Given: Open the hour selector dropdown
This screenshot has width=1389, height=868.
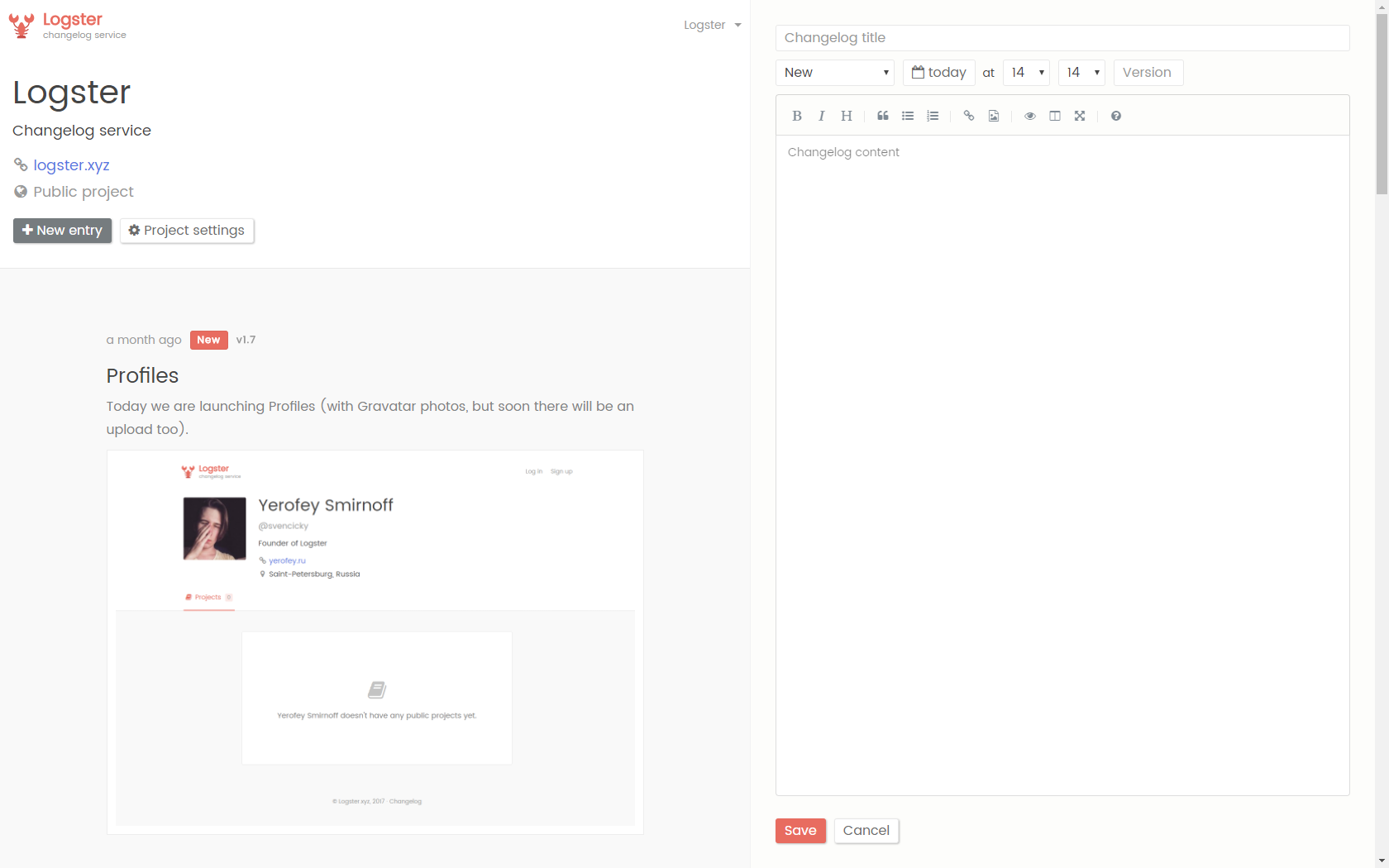Looking at the screenshot, I should pos(1025,73).
